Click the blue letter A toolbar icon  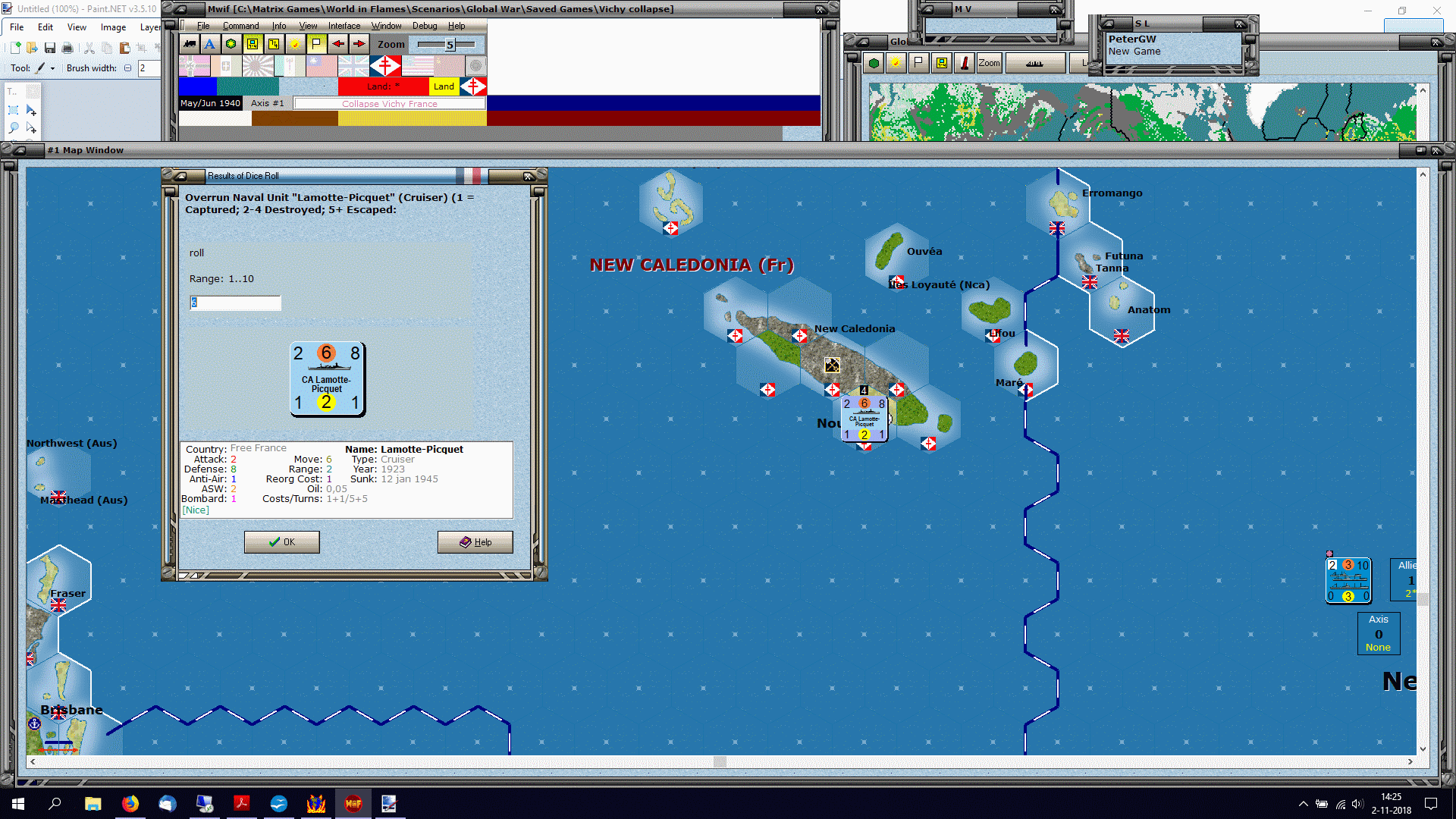(x=210, y=44)
